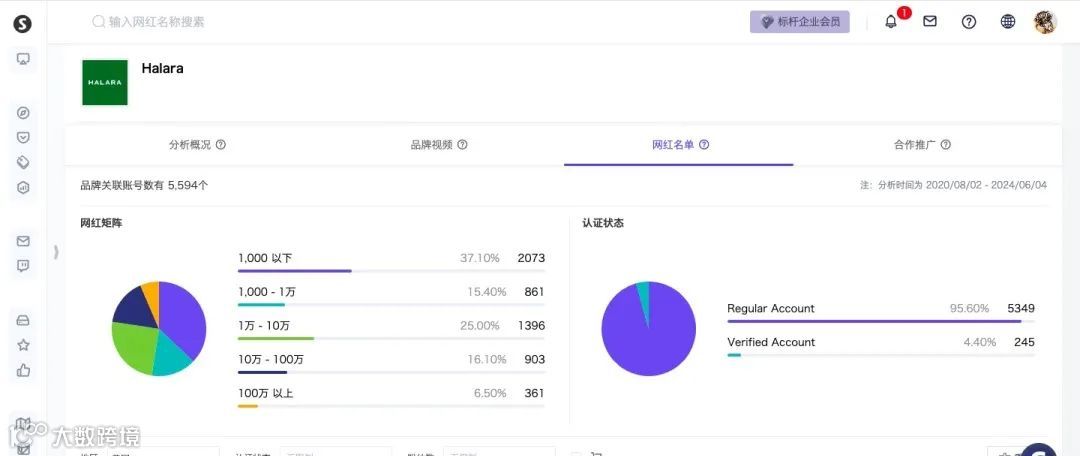This screenshot has height=456, width=1080.
Task: Click the green slice of 网红矩阵 pie
Action: coord(134,346)
